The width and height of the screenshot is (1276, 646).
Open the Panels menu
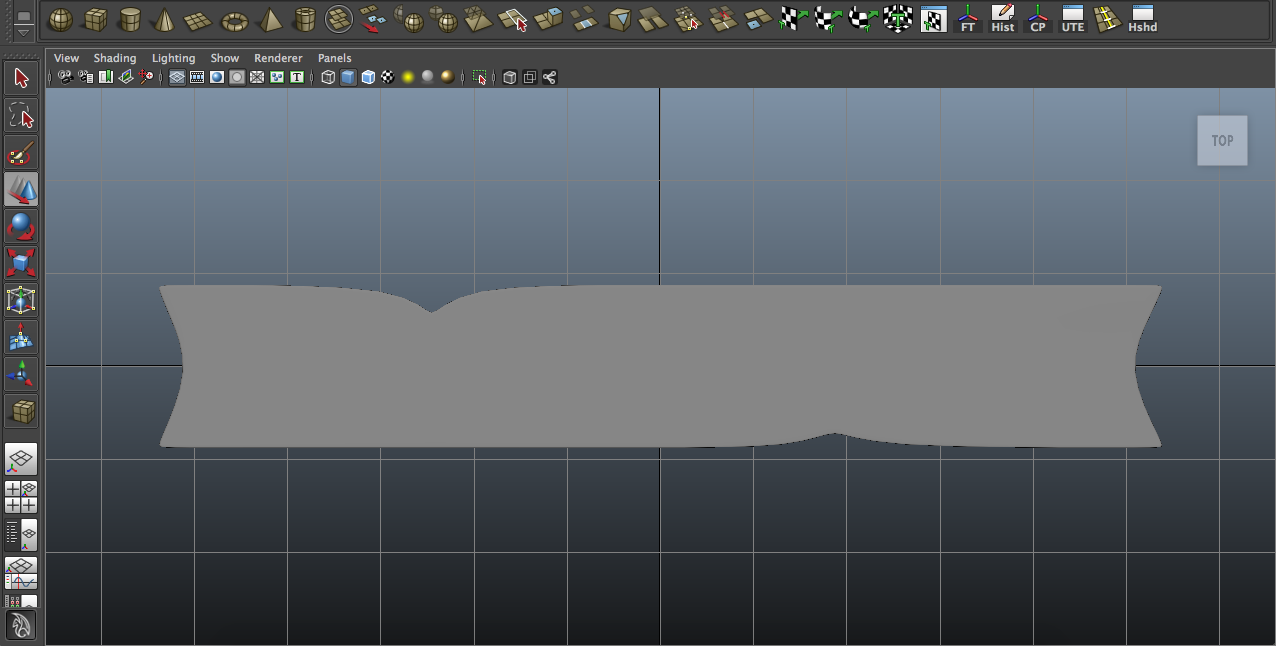click(x=335, y=58)
